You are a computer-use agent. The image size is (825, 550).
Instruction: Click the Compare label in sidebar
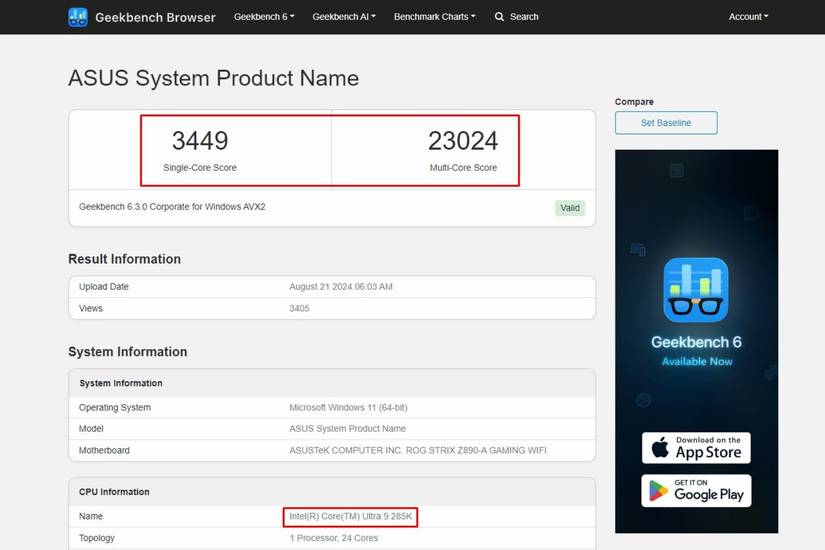coord(634,102)
